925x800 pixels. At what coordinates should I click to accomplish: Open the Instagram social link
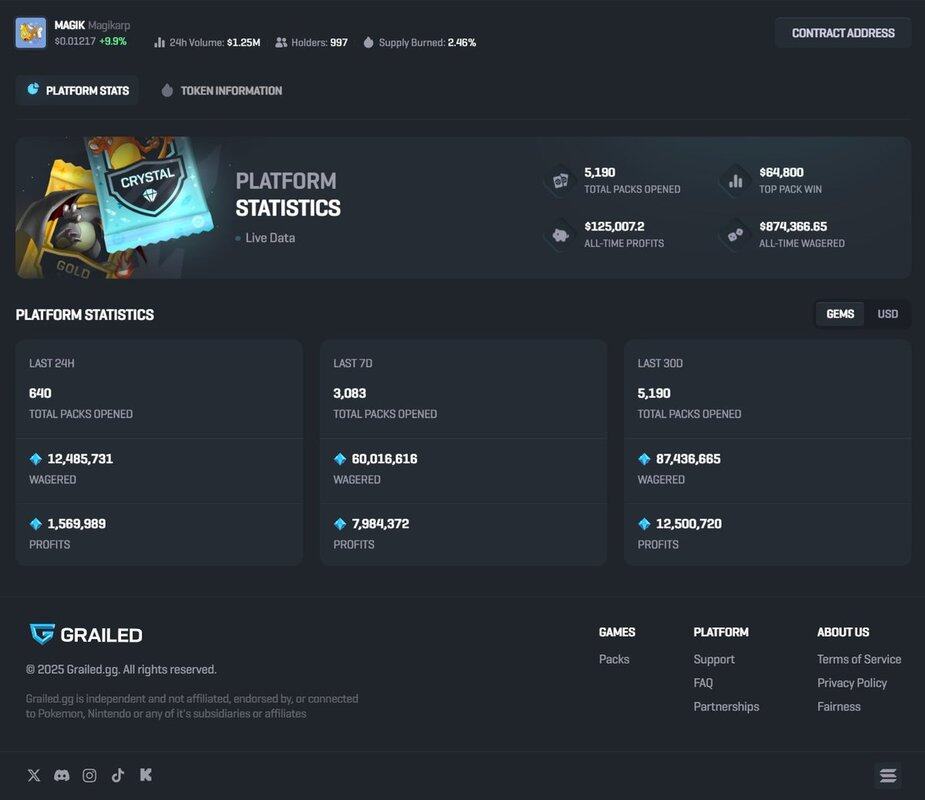point(89,775)
